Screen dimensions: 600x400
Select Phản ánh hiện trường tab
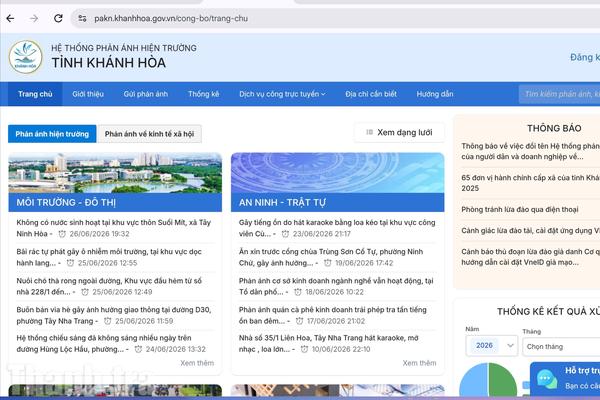coord(52,134)
